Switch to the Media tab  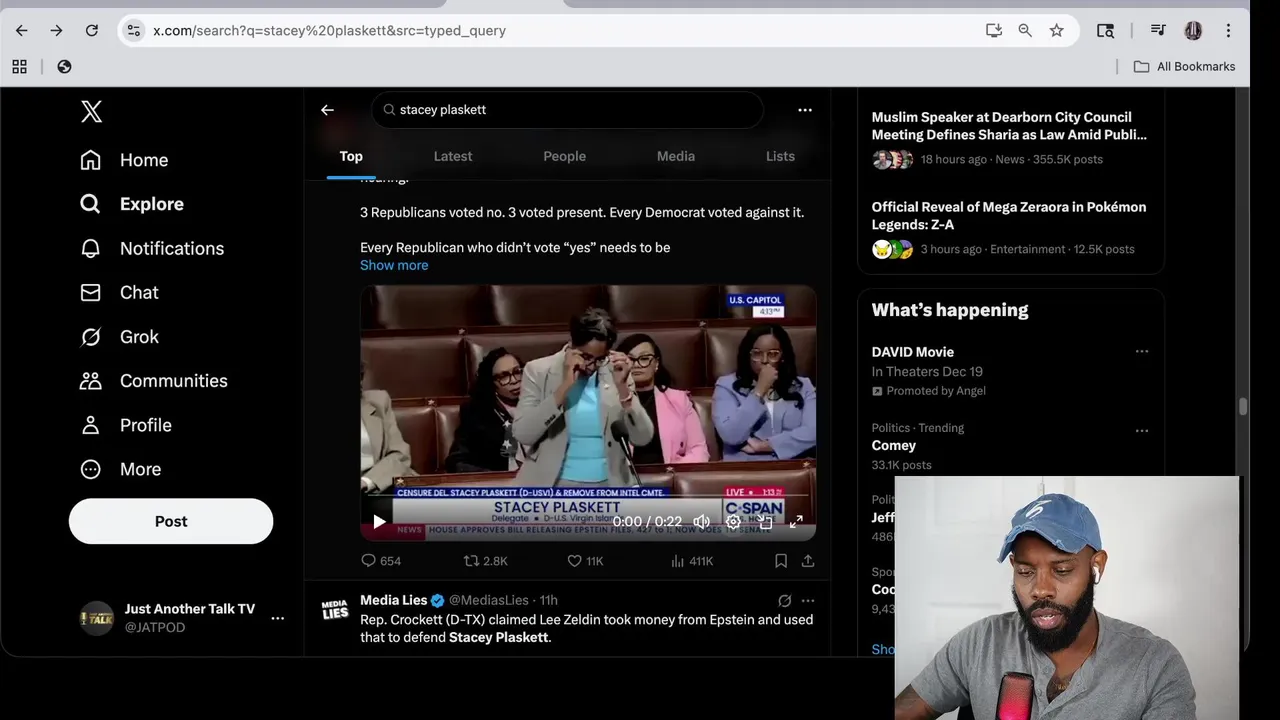pyautogui.click(x=676, y=156)
